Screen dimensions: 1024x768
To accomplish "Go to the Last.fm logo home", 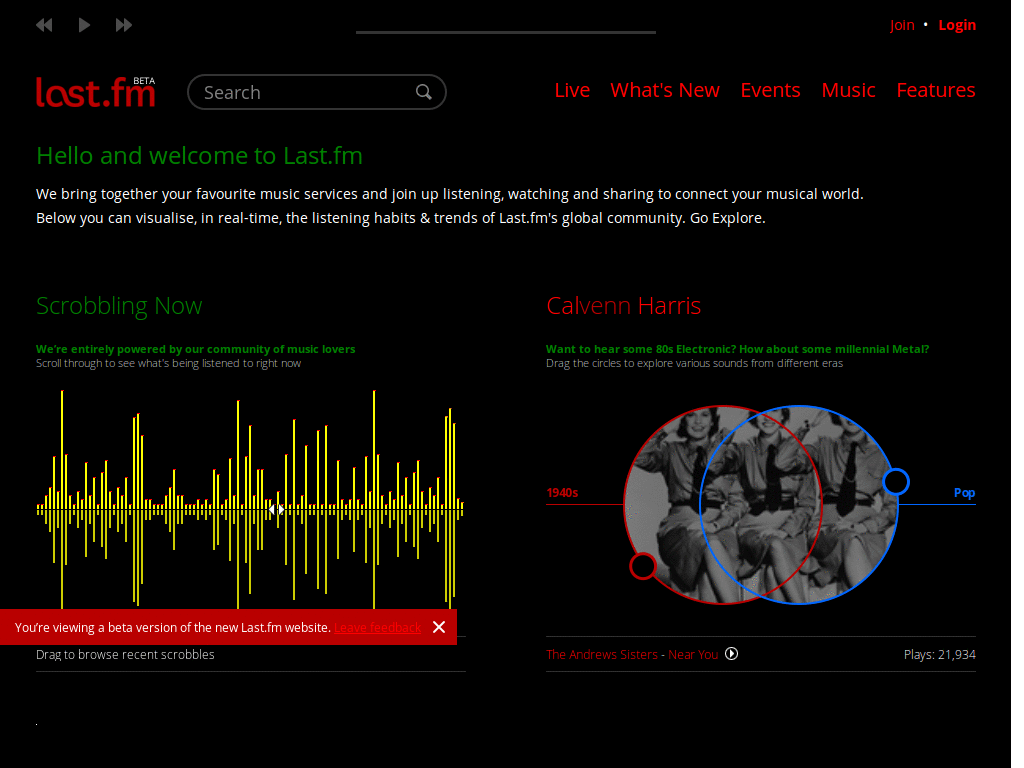I will (96, 92).
